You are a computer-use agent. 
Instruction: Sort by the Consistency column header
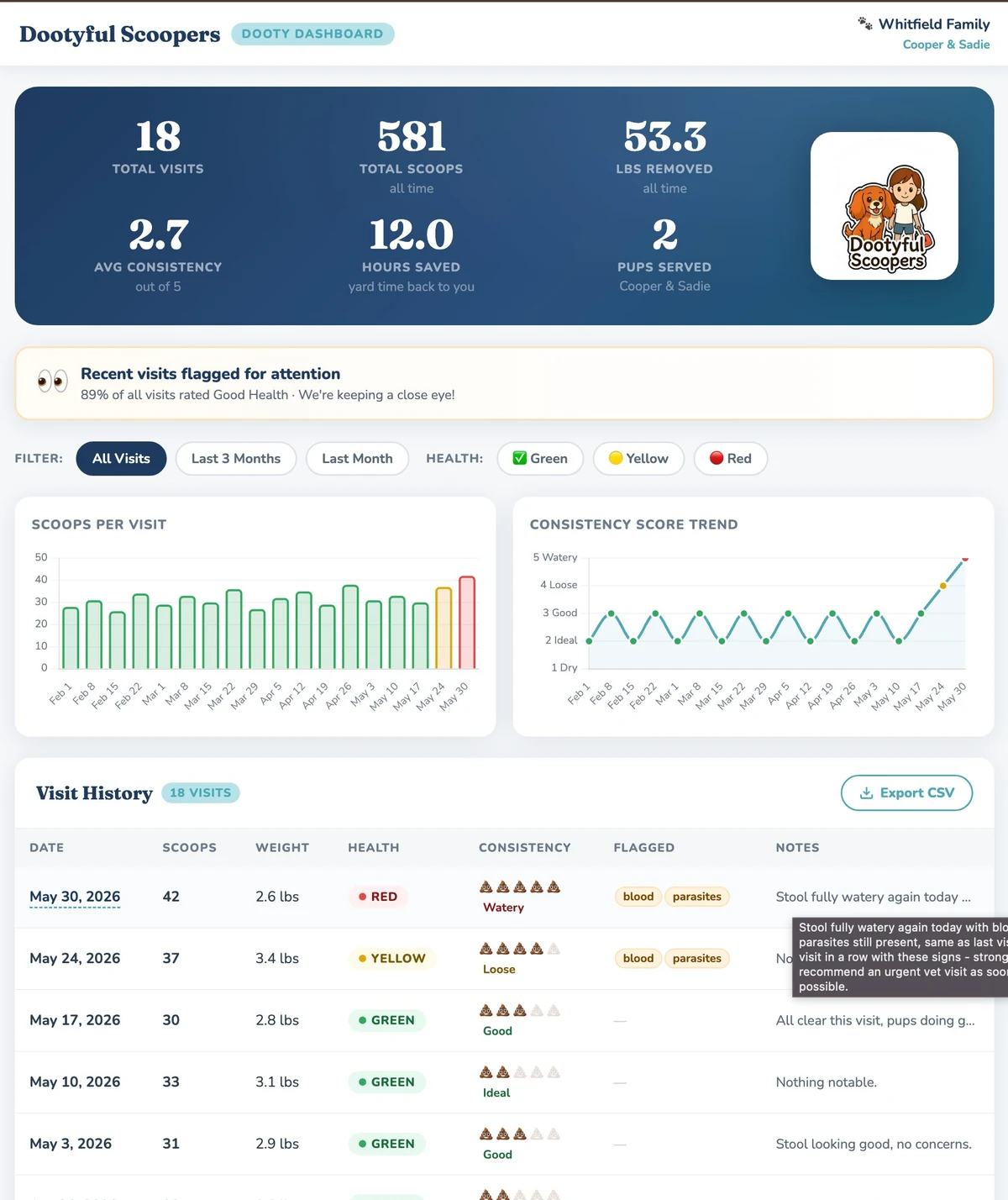pyautogui.click(x=525, y=848)
